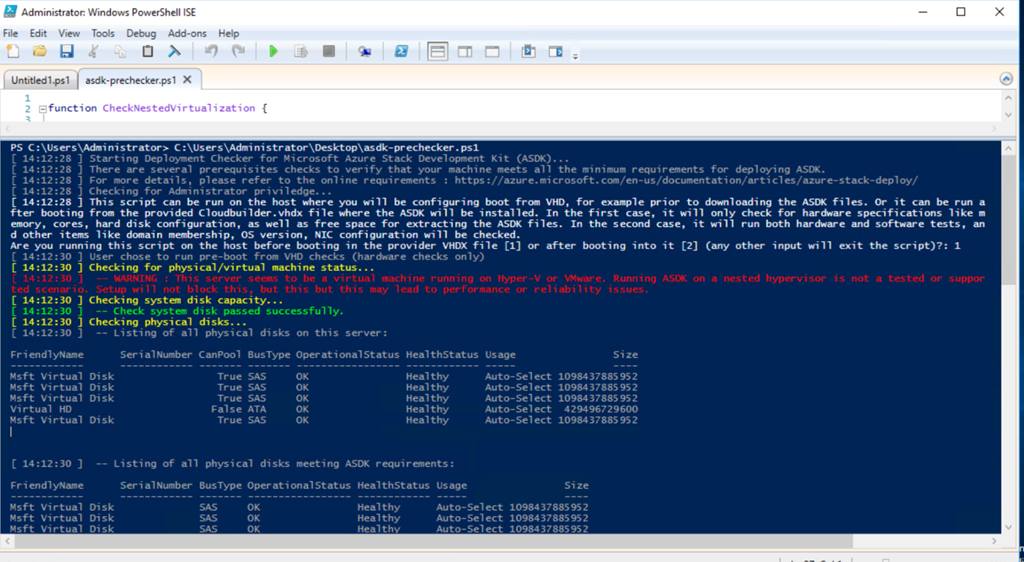Collapse the script pane with the round arrow button
The height and width of the screenshot is (562, 1024).
pyautogui.click(x=1006, y=79)
